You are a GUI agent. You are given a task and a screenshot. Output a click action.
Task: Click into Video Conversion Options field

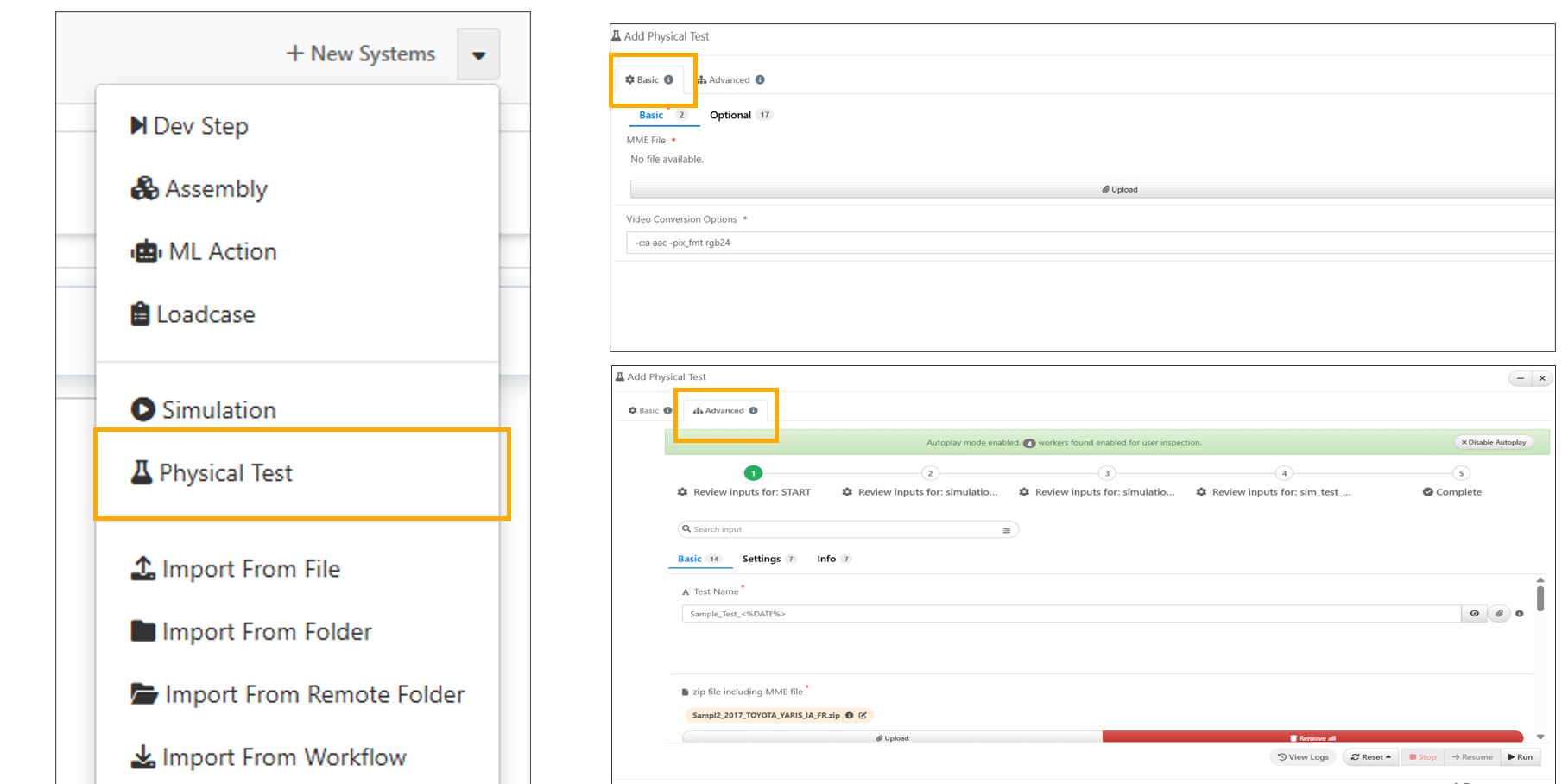(1088, 243)
